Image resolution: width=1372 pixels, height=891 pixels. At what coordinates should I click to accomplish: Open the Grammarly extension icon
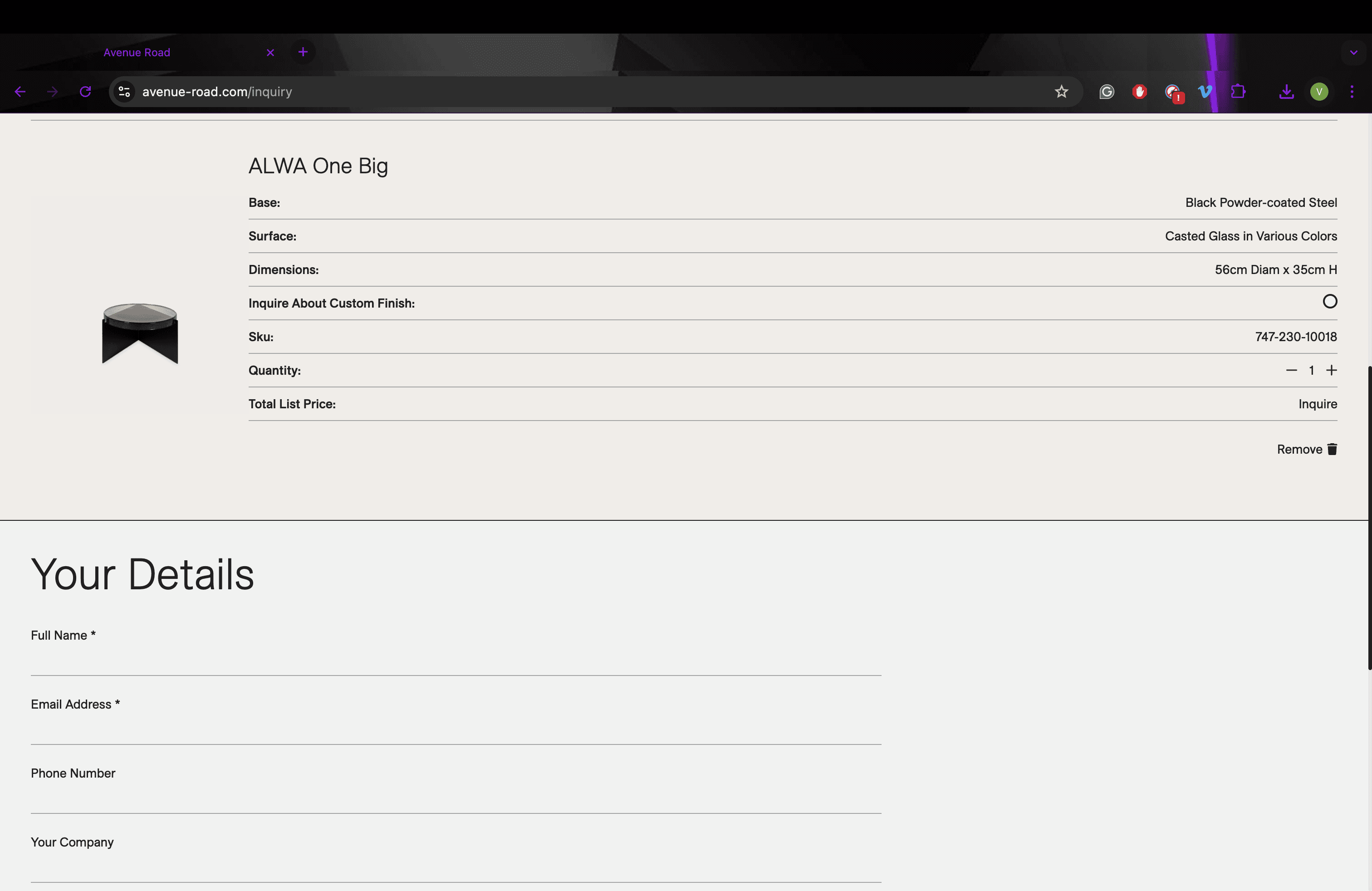(x=1106, y=92)
